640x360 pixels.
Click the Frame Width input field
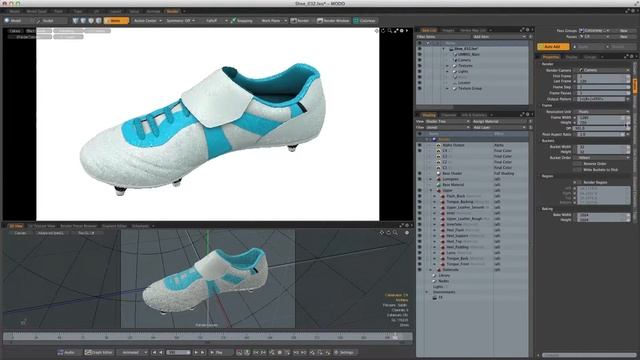click(604, 118)
